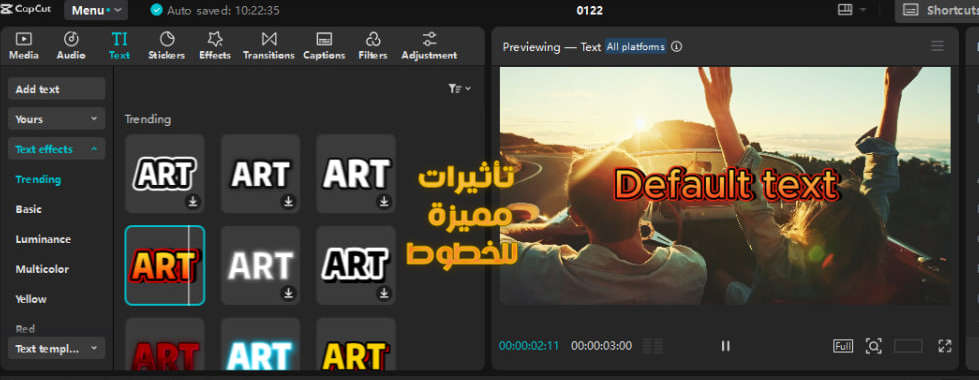Download the white glowing ART effect
Viewport: 979px width, 380px height.
point(288,293)
